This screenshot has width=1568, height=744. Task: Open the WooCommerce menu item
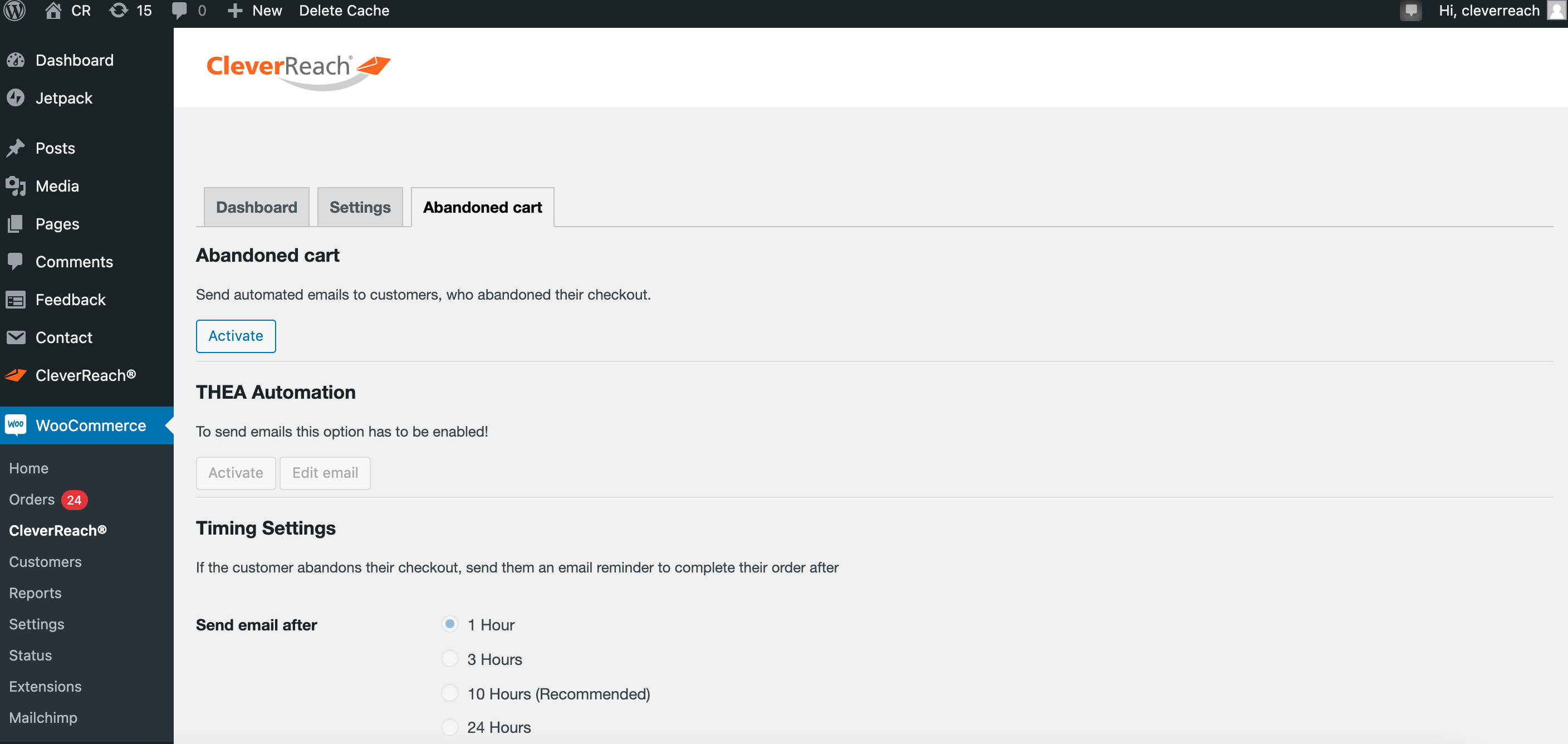[x=86, y=425]
